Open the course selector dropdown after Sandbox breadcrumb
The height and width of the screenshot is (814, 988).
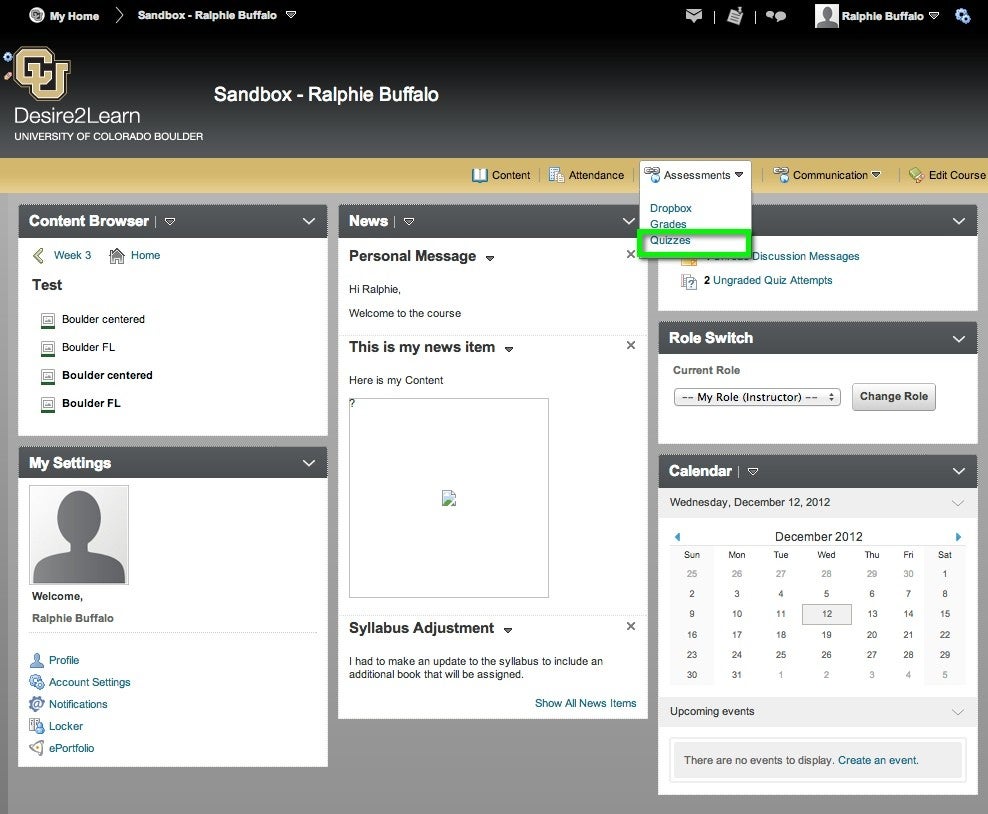click(x=290, y=14)
